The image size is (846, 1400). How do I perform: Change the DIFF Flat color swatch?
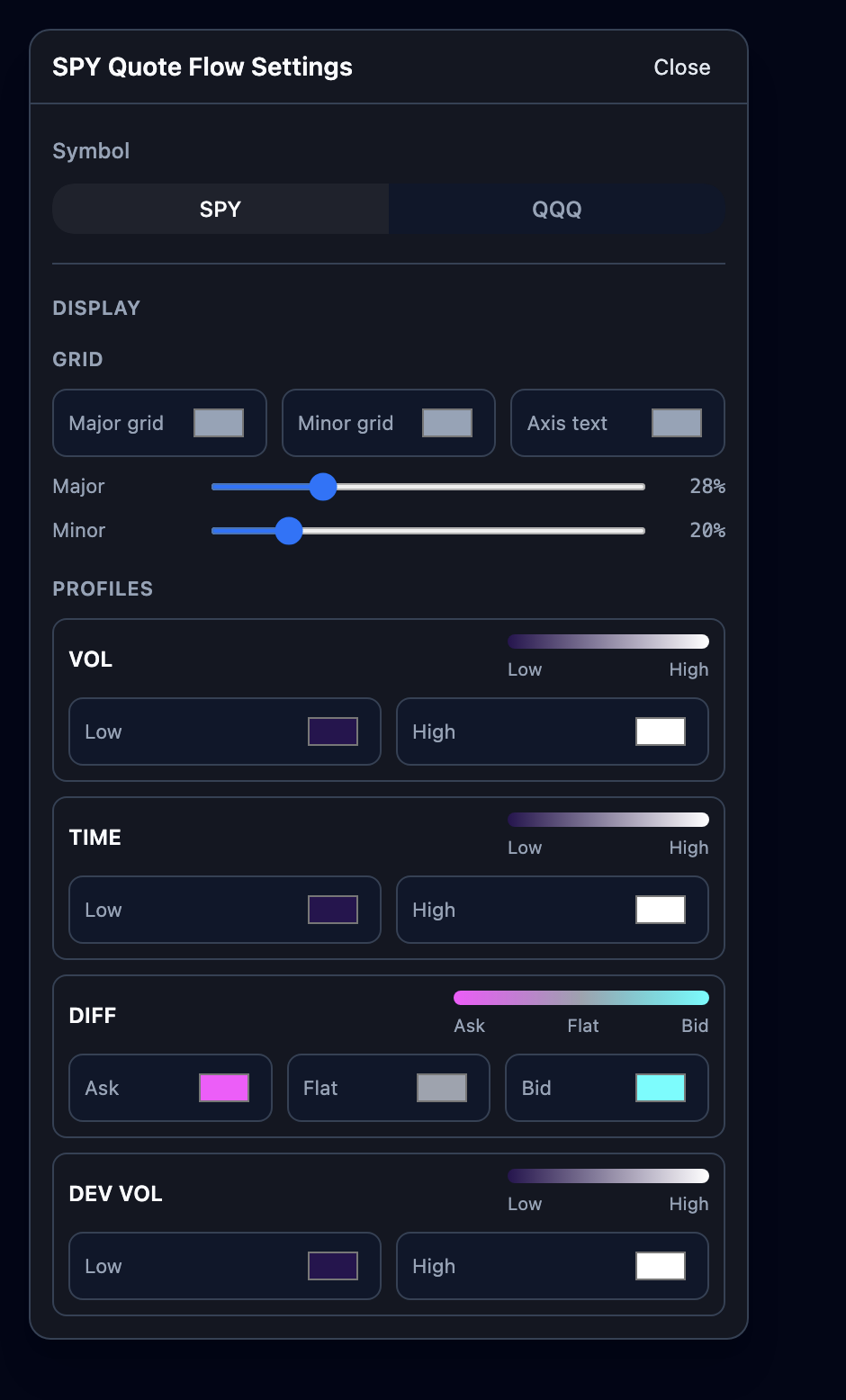(x=442, y=1088)
